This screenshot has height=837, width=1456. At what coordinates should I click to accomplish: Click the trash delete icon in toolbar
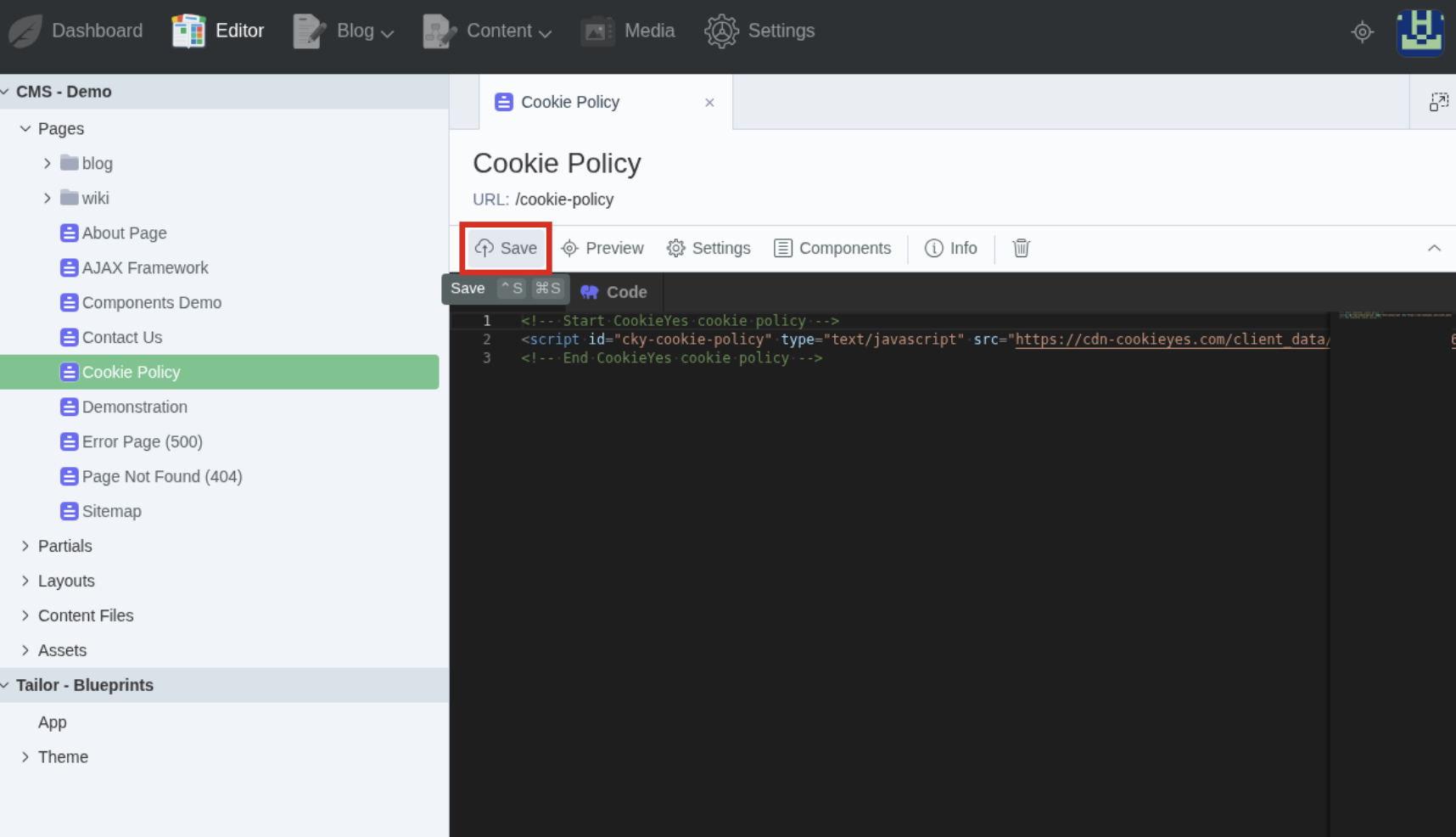click(x=1021, y=248)
